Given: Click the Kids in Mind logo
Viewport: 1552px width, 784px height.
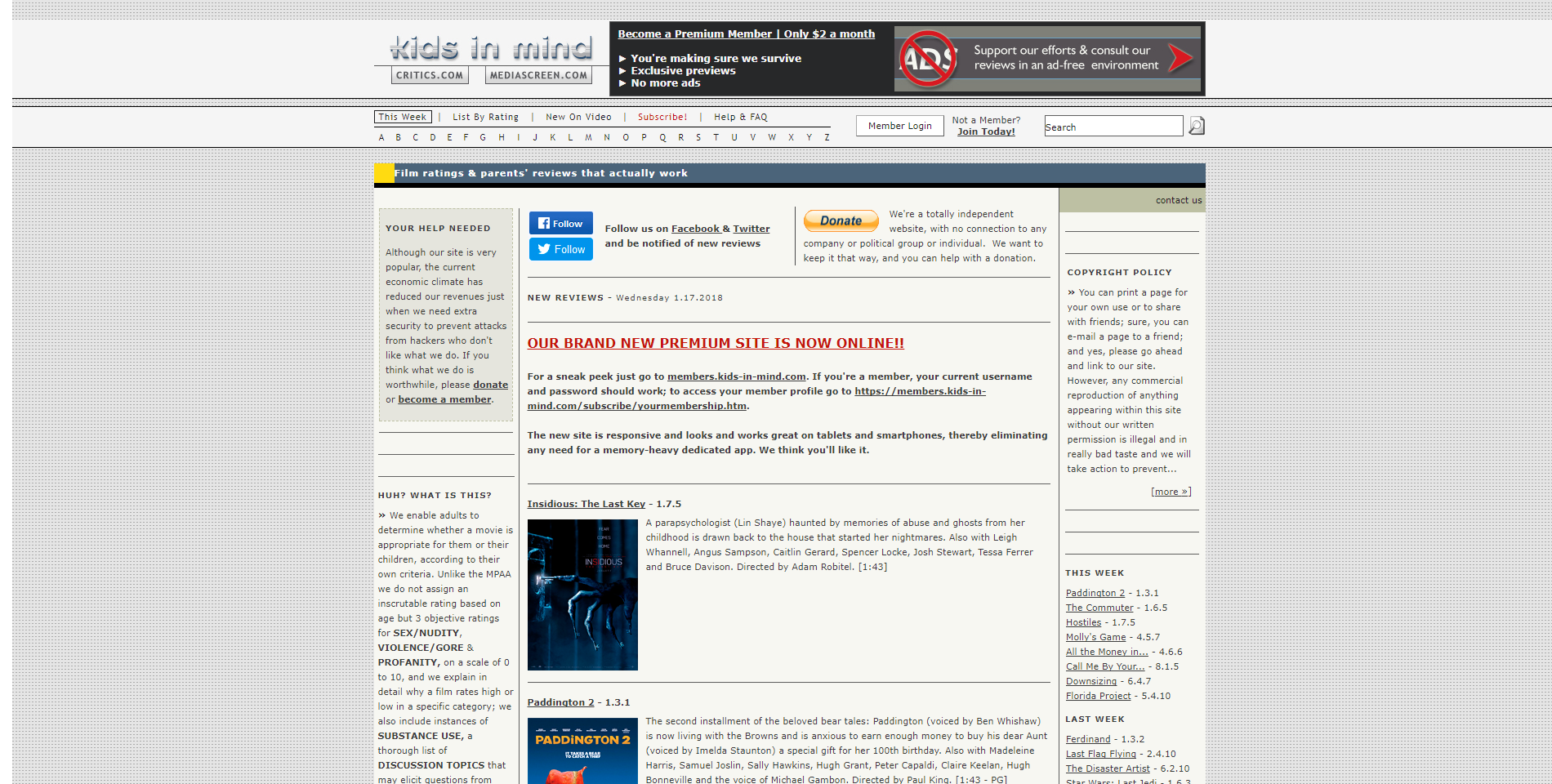Looking at the screenshot, I should 491,48.
